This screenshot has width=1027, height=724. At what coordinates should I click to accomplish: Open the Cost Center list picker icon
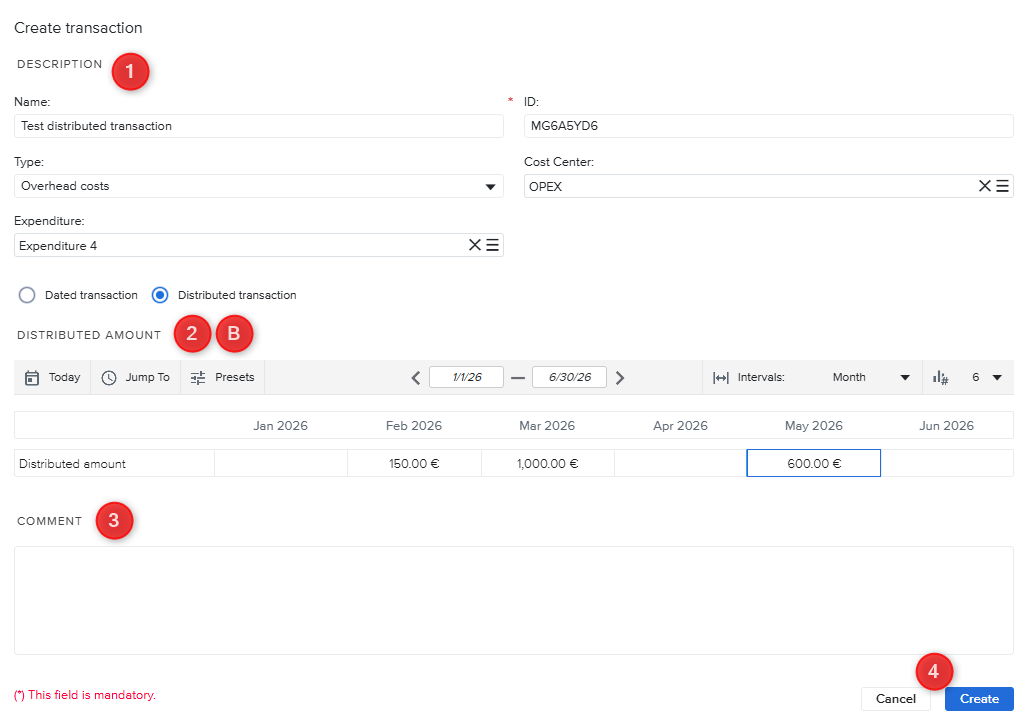[1002, 186]
